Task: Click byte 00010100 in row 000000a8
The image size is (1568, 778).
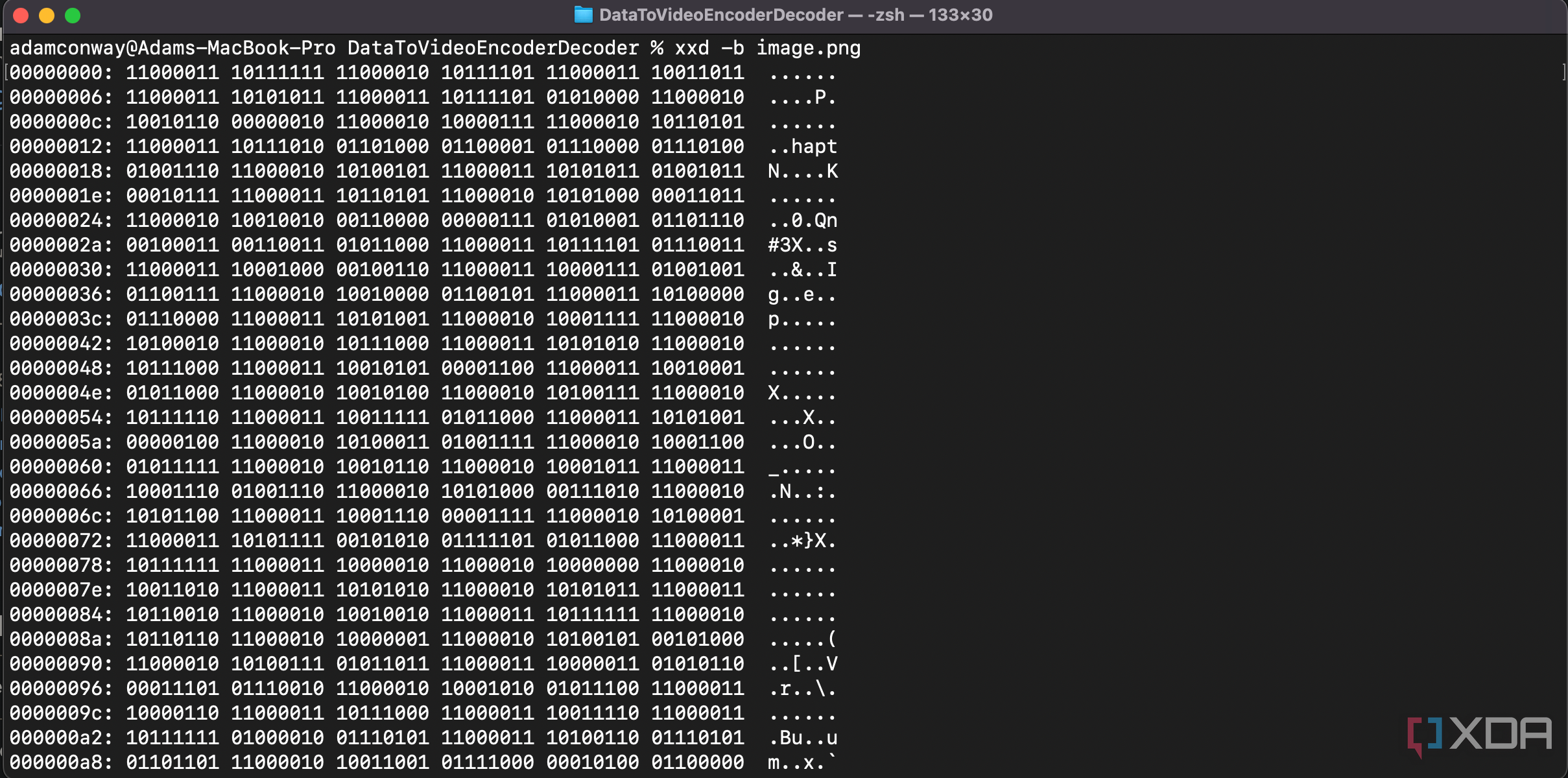Action: pyautogui.click(x=593, y=762)
